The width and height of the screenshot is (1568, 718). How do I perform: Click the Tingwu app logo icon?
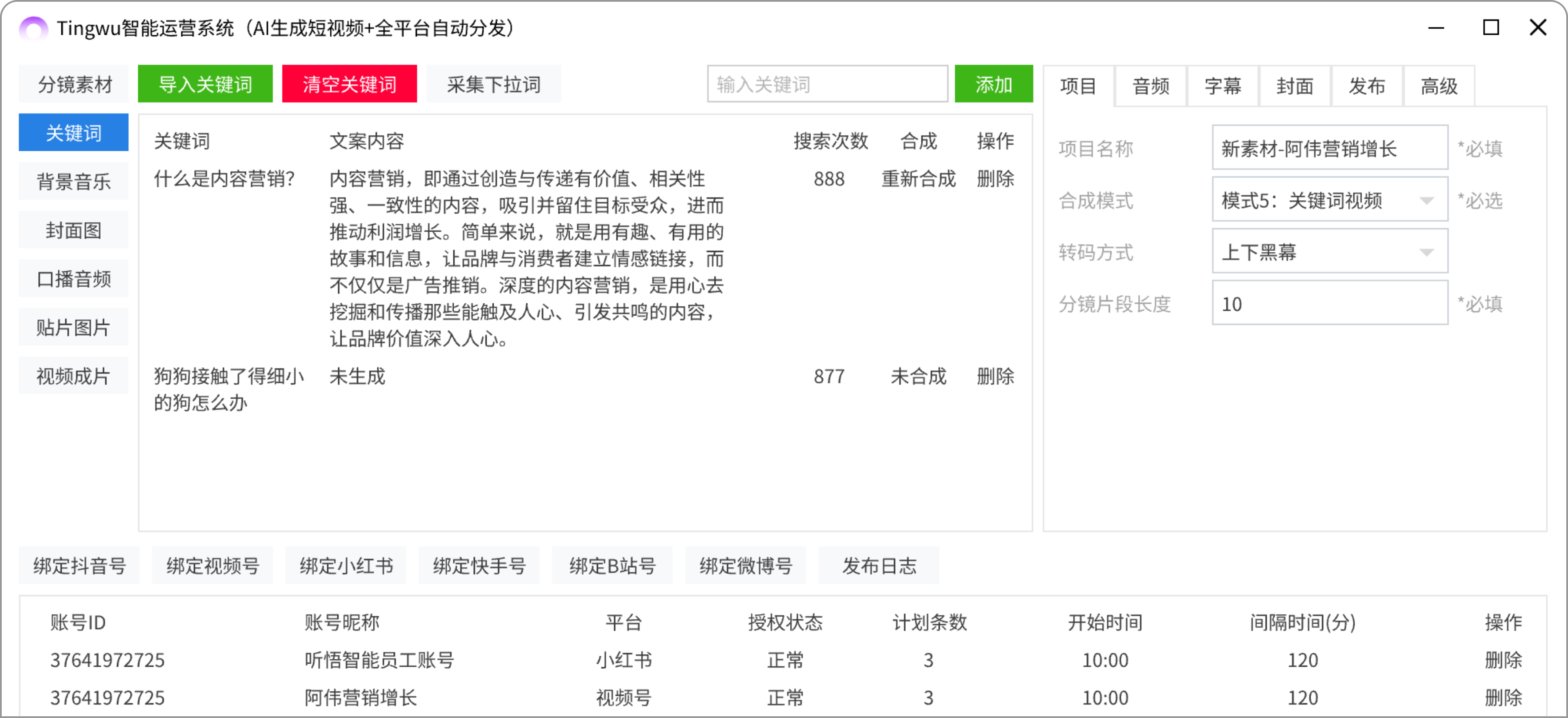(x=33, y=28)
